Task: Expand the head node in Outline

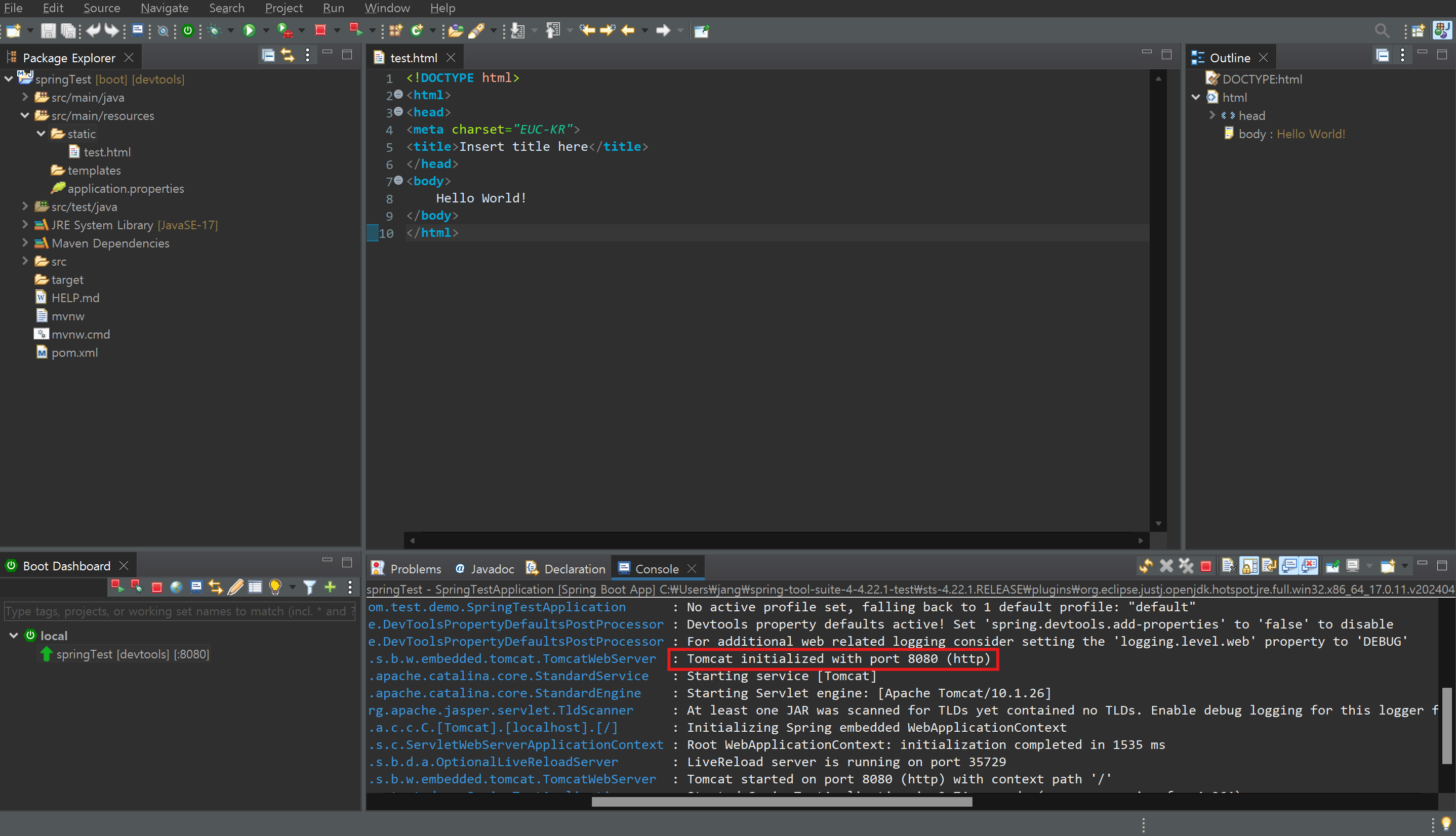Action: [x=1212, y=115]
